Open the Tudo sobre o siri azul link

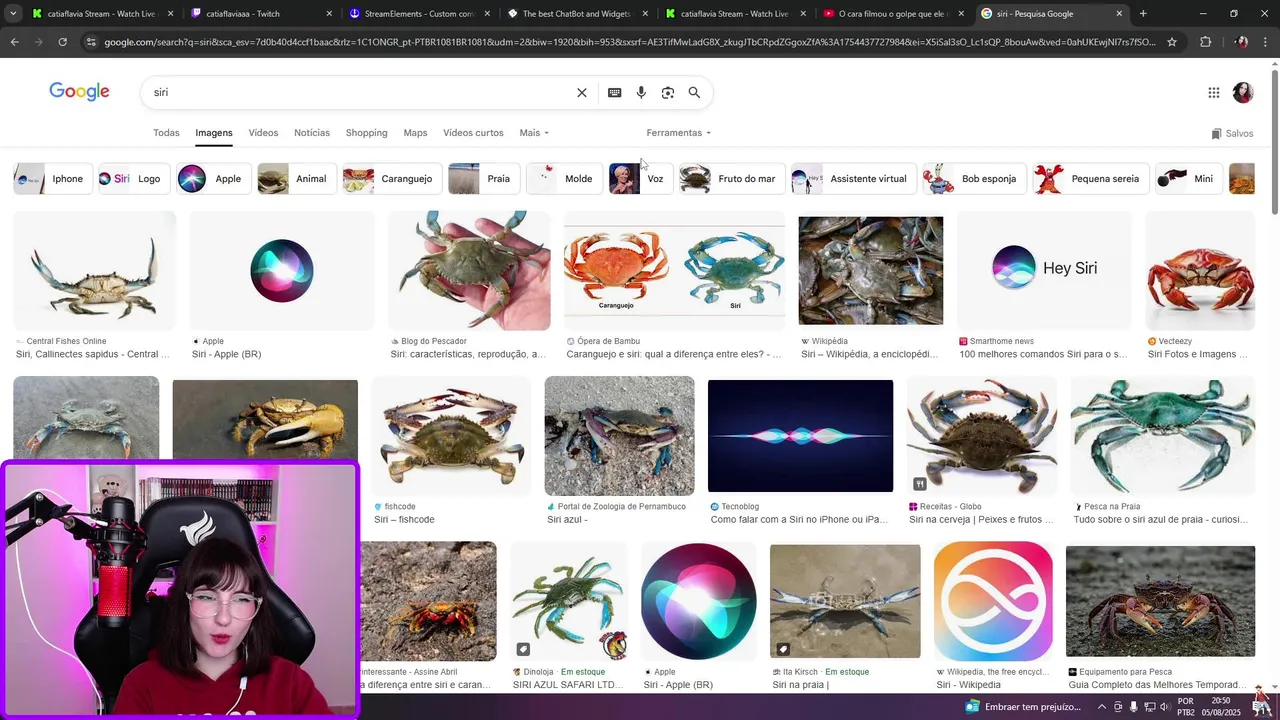(x=1161, y=520)
